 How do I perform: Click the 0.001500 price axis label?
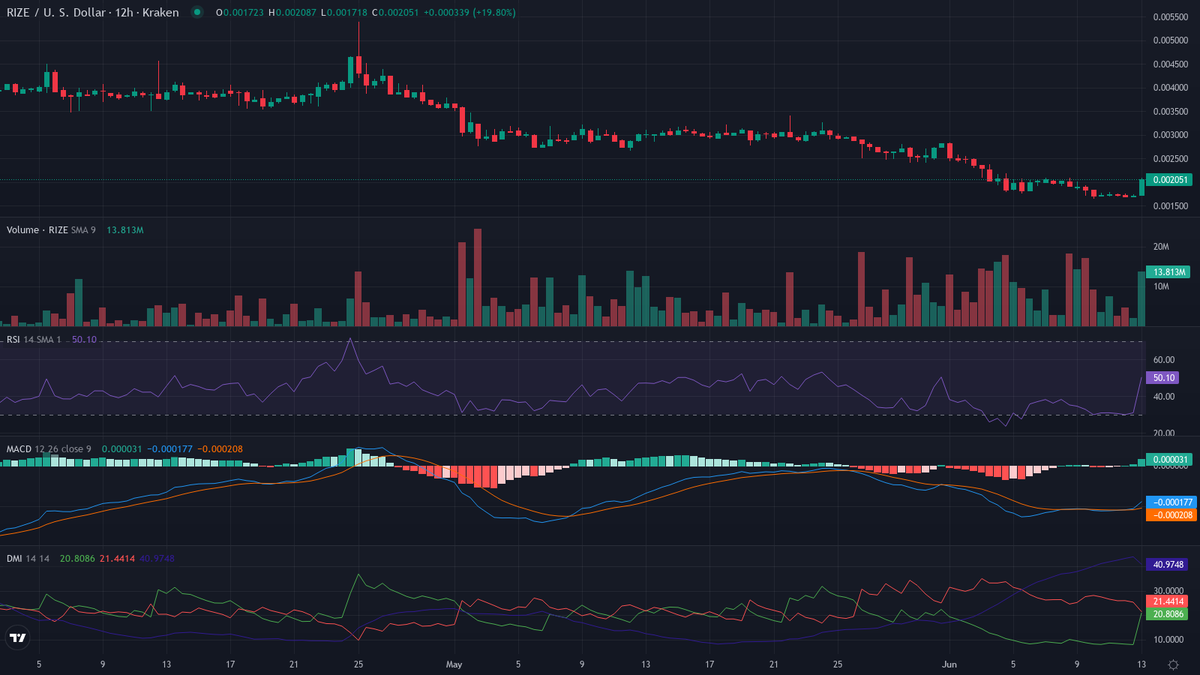click(x=1170, y=205)
